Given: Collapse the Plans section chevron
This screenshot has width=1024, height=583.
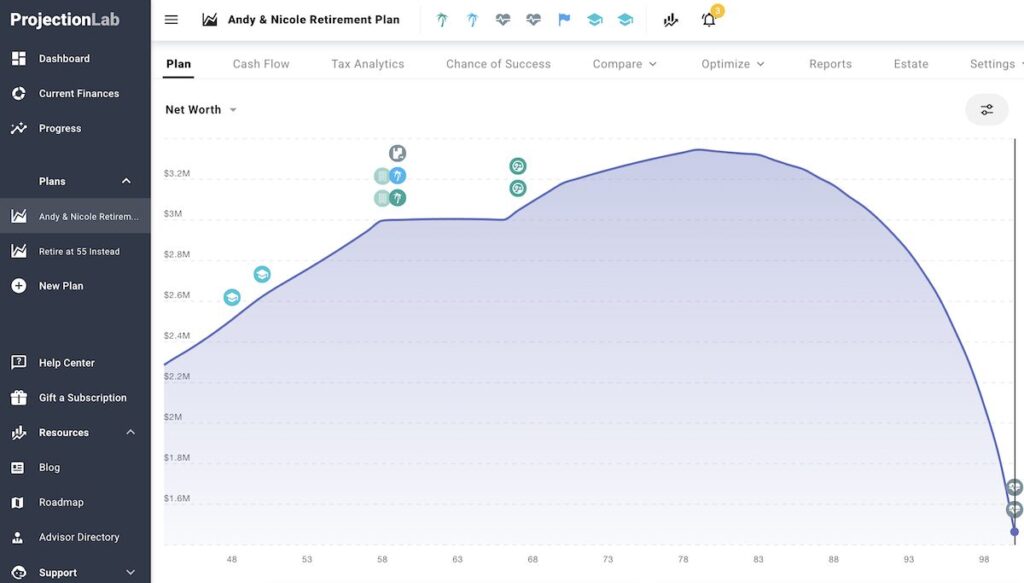Looking at the screenshot, I should click(126, 181).
